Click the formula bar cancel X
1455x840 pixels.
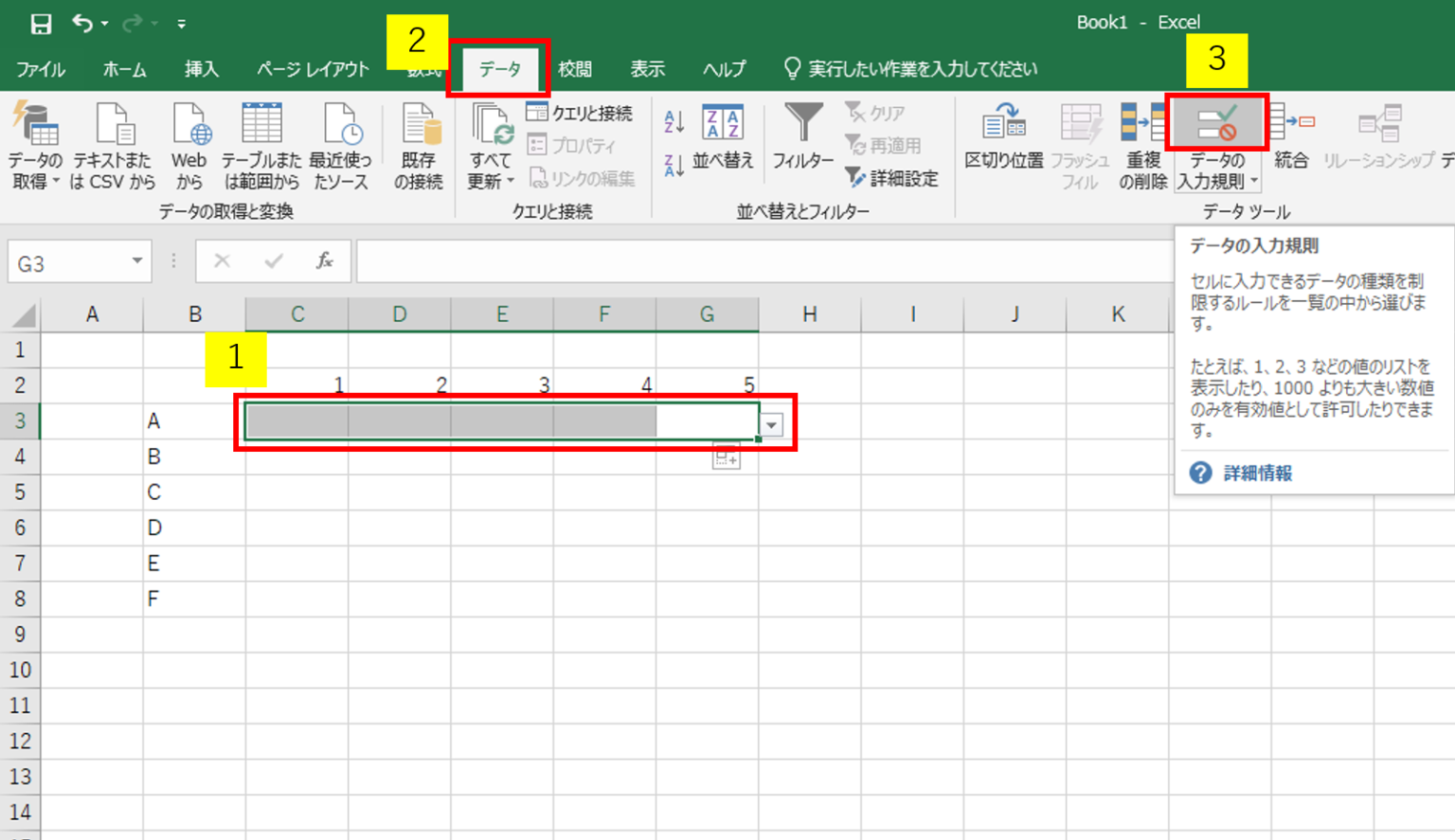(222, 261)
